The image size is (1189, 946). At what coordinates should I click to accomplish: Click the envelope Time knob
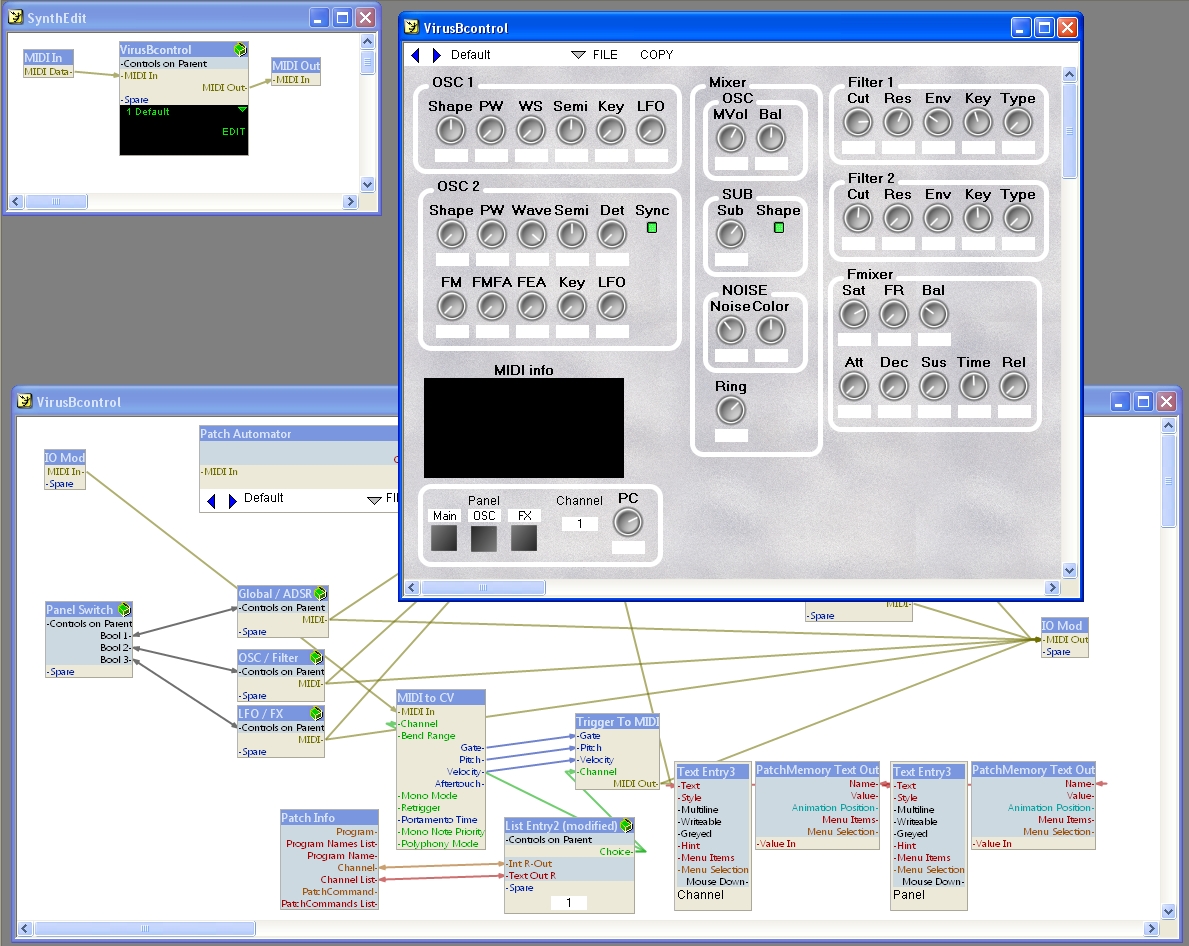[x=974, y=387]
